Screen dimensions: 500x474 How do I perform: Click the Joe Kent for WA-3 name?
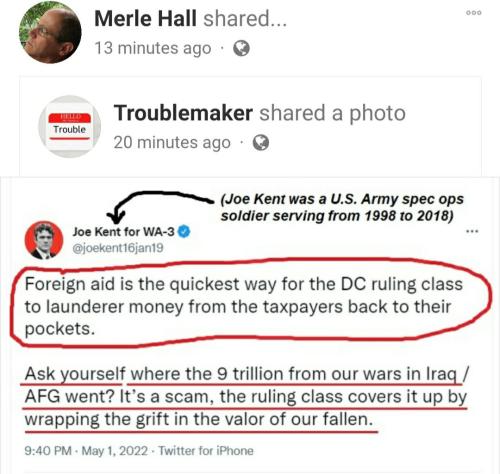coord(123,232)
